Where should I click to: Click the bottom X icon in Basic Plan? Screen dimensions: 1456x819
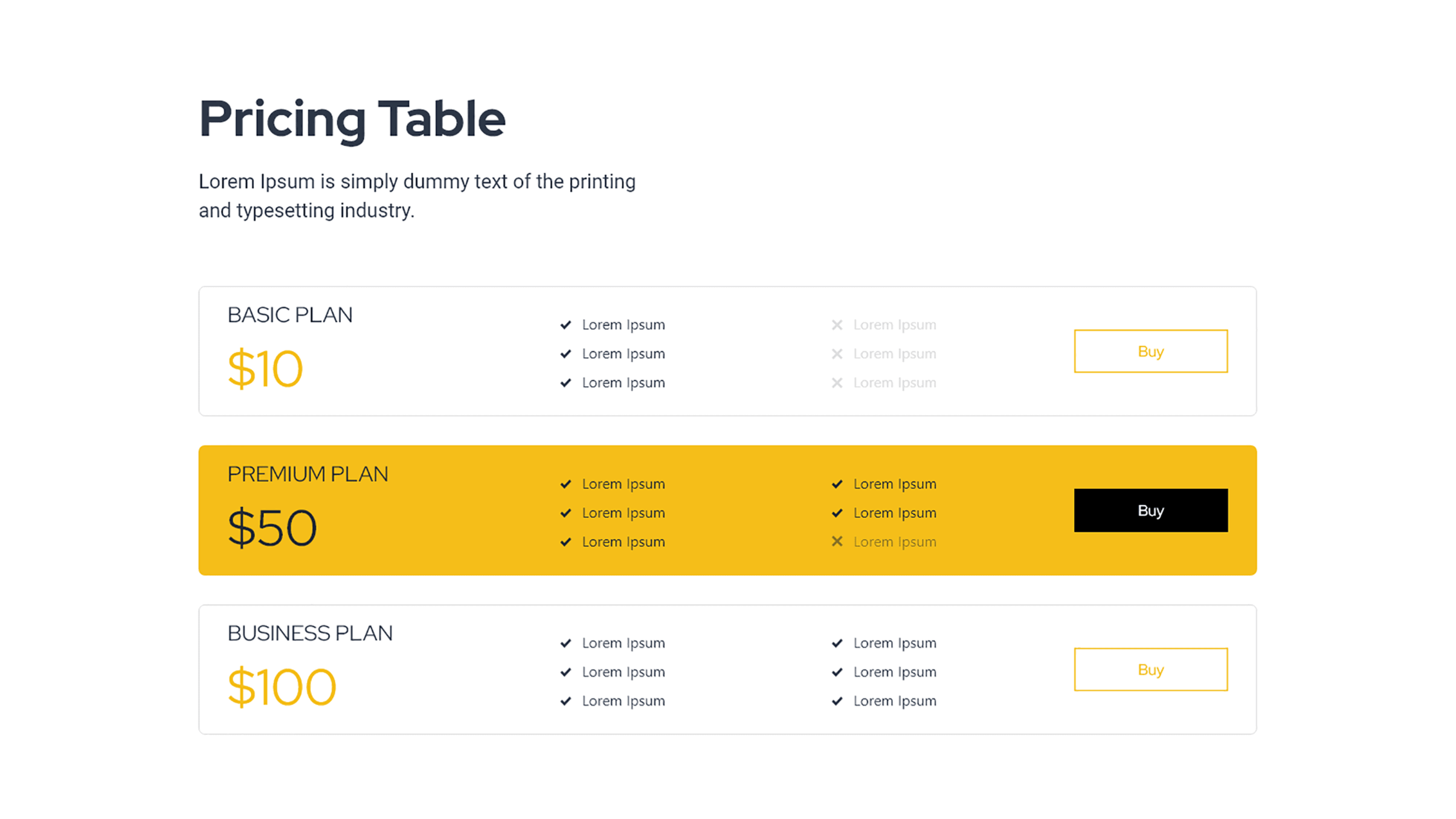(x=837, y=383)
